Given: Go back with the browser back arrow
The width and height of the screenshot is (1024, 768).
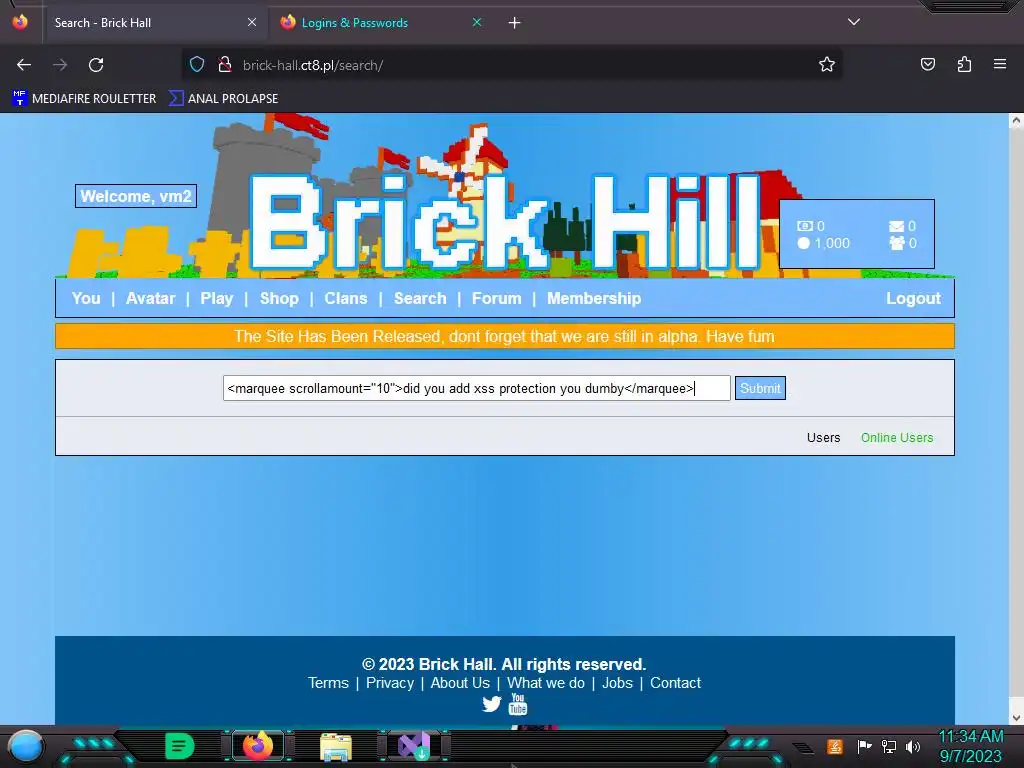Looking at the screenshot, I should pyautogui.click(x=24, y=65).
